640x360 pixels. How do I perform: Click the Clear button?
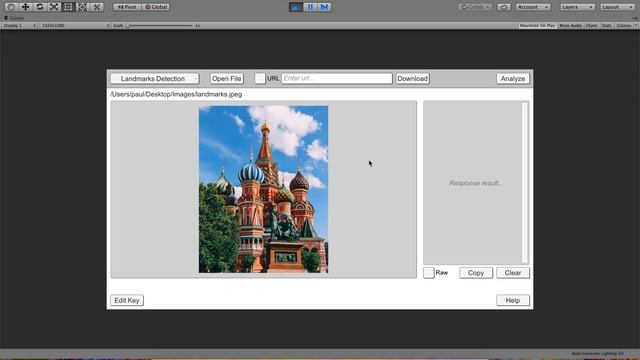[513, 273]
